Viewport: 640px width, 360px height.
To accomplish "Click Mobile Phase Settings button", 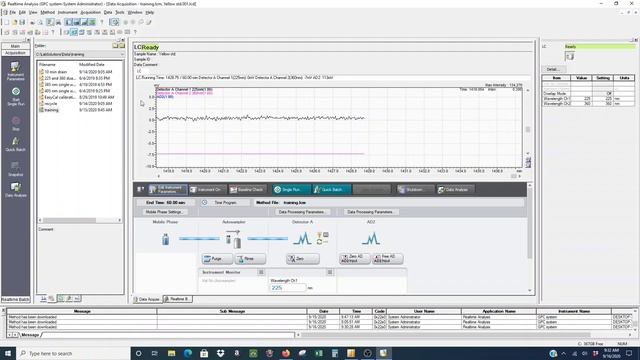I will click(164, 212).
